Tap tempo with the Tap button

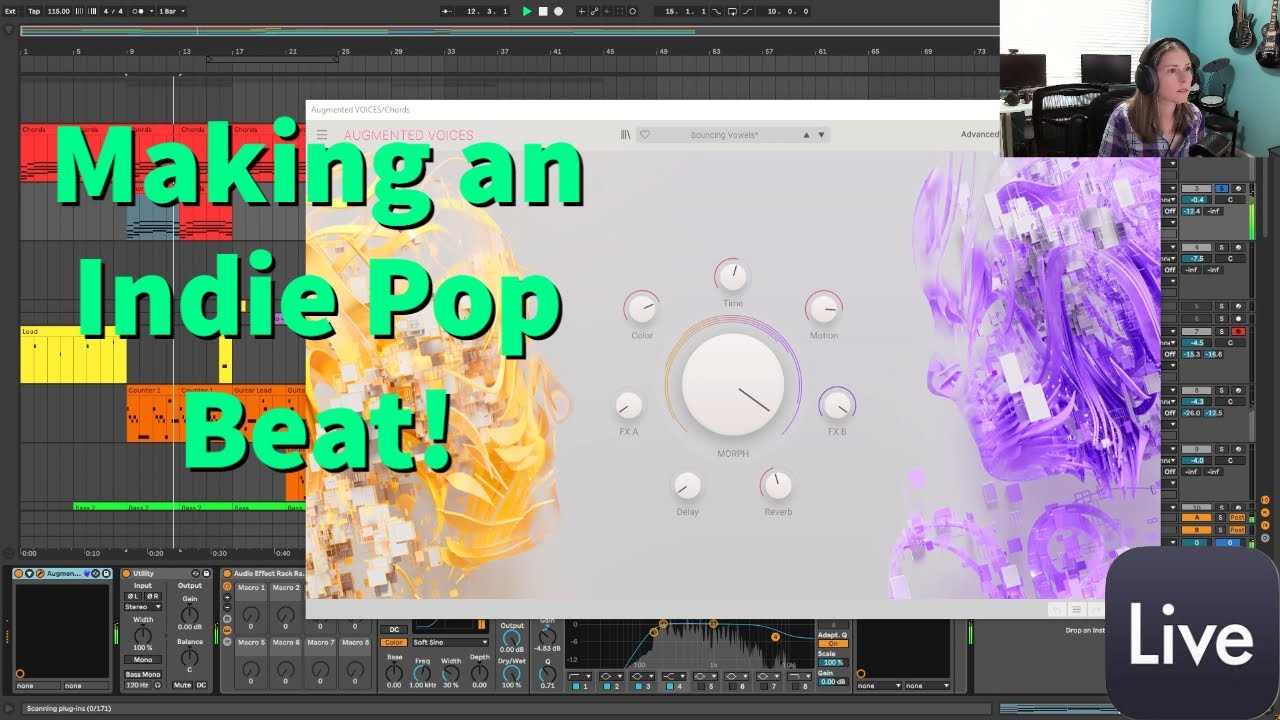34,11
